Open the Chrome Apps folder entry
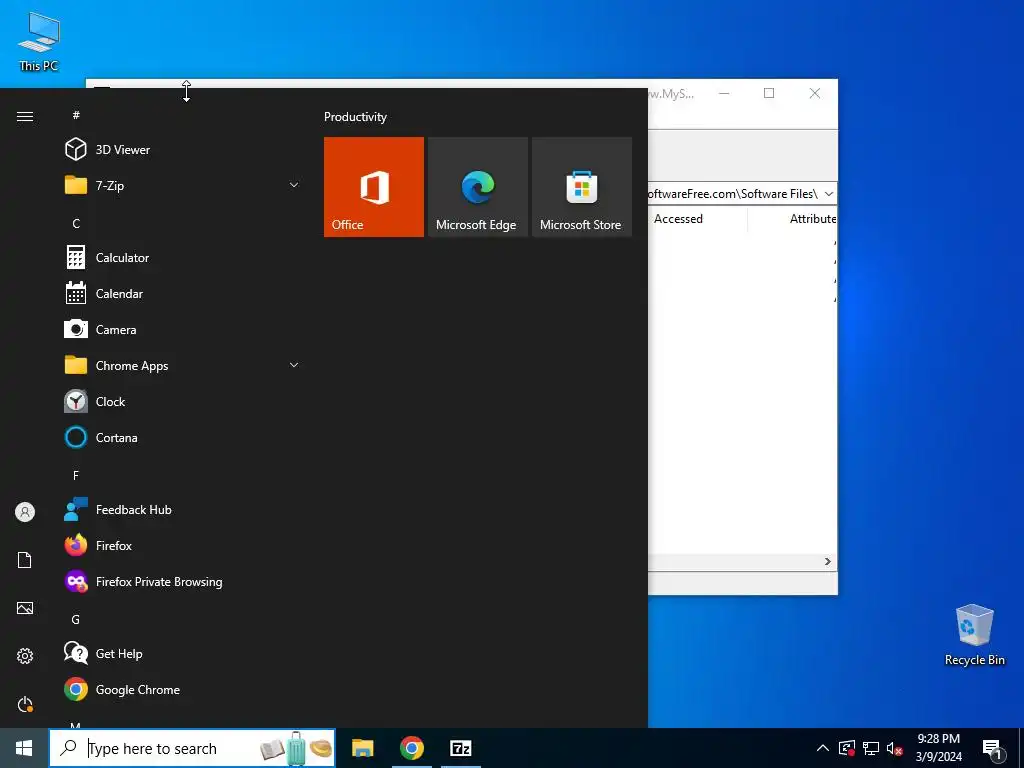The image size is (1024, 768). 183,366
